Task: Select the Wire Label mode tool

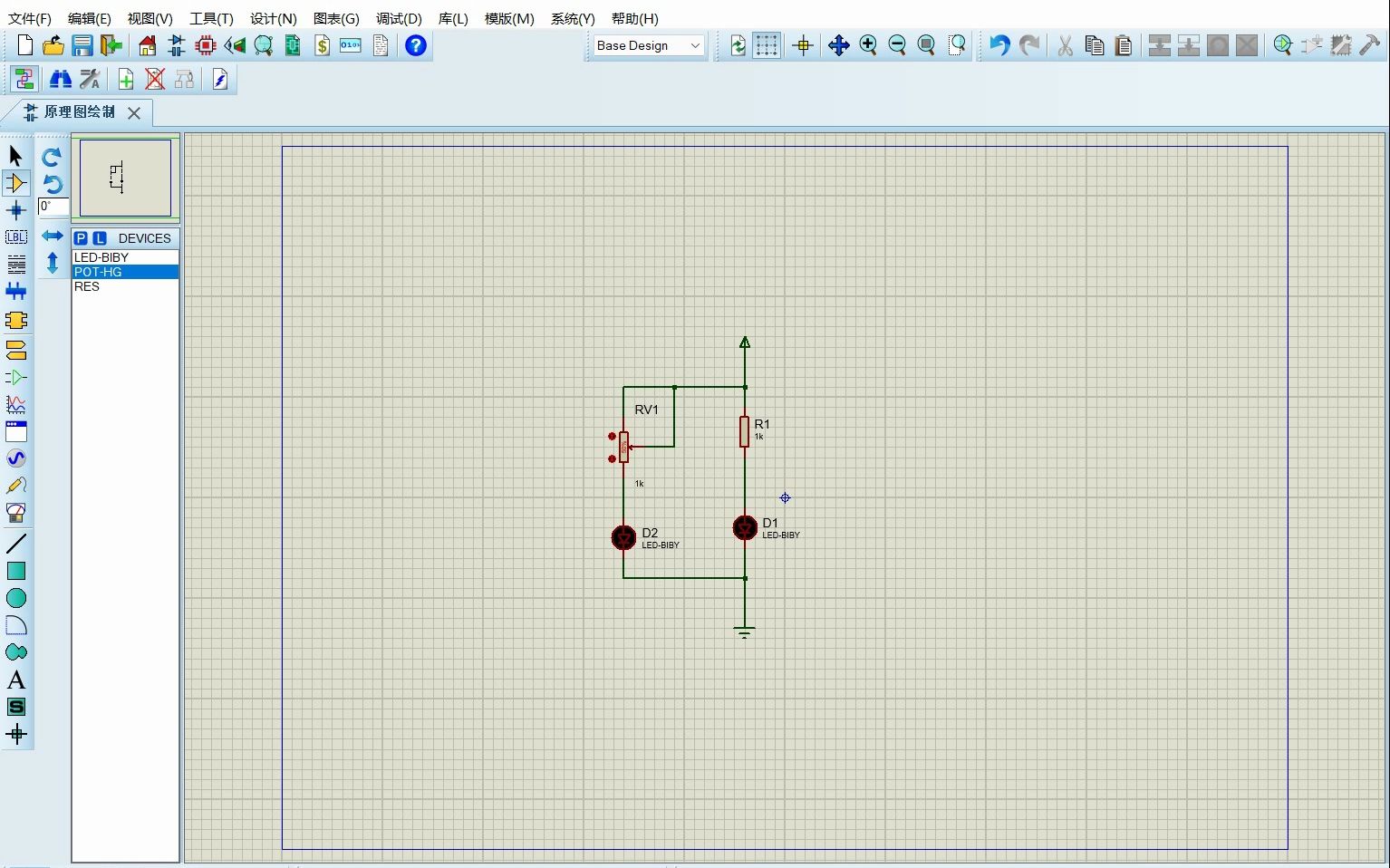Action: 15,237
